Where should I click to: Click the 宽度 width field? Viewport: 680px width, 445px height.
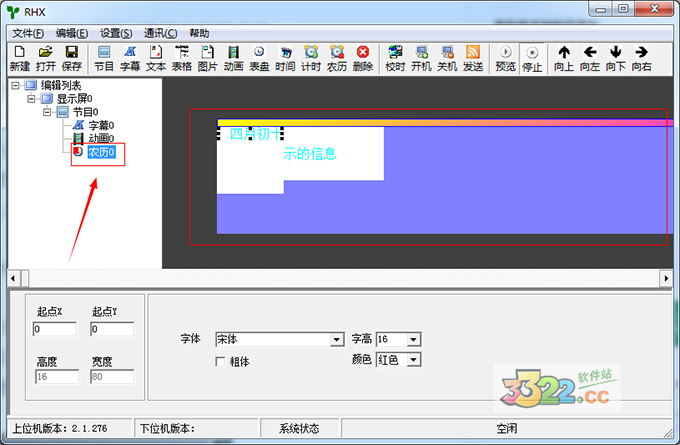[112, 376]
